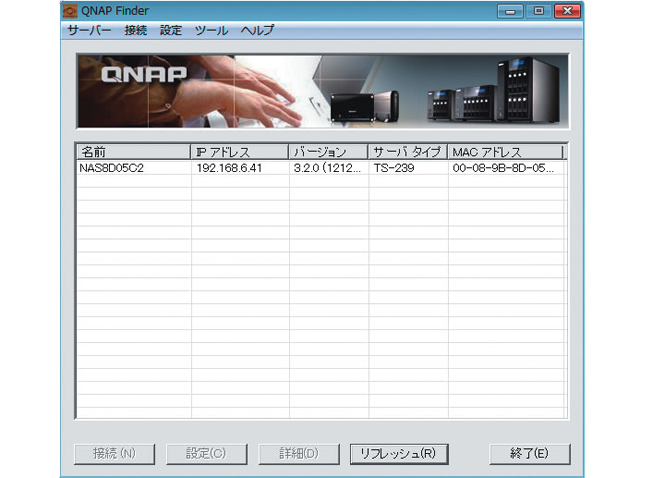Sort by the MAC アドレス column header
665x478 pixels.
(x=505, y=152)
